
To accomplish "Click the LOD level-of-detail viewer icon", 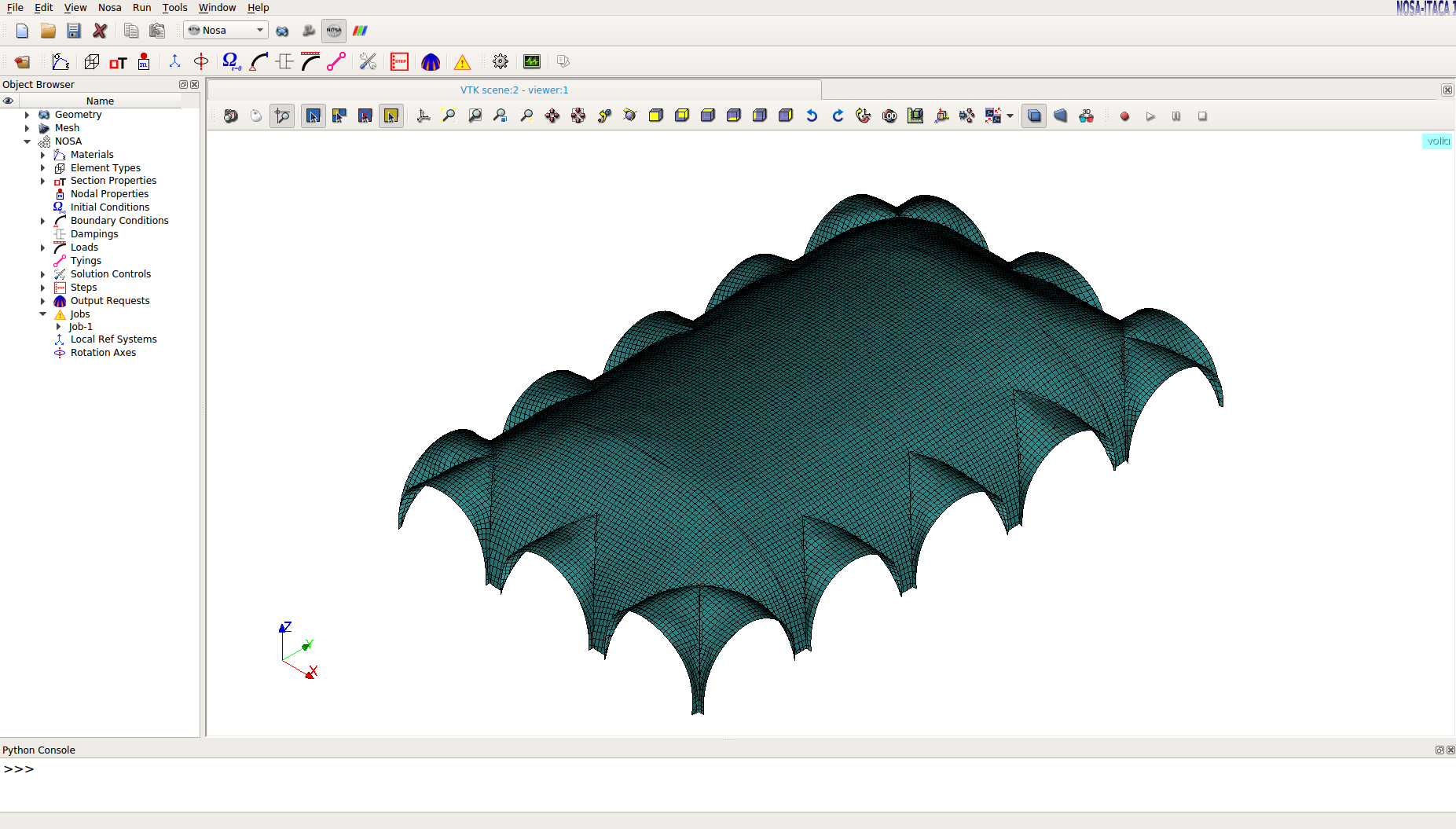I will [889, 116].
